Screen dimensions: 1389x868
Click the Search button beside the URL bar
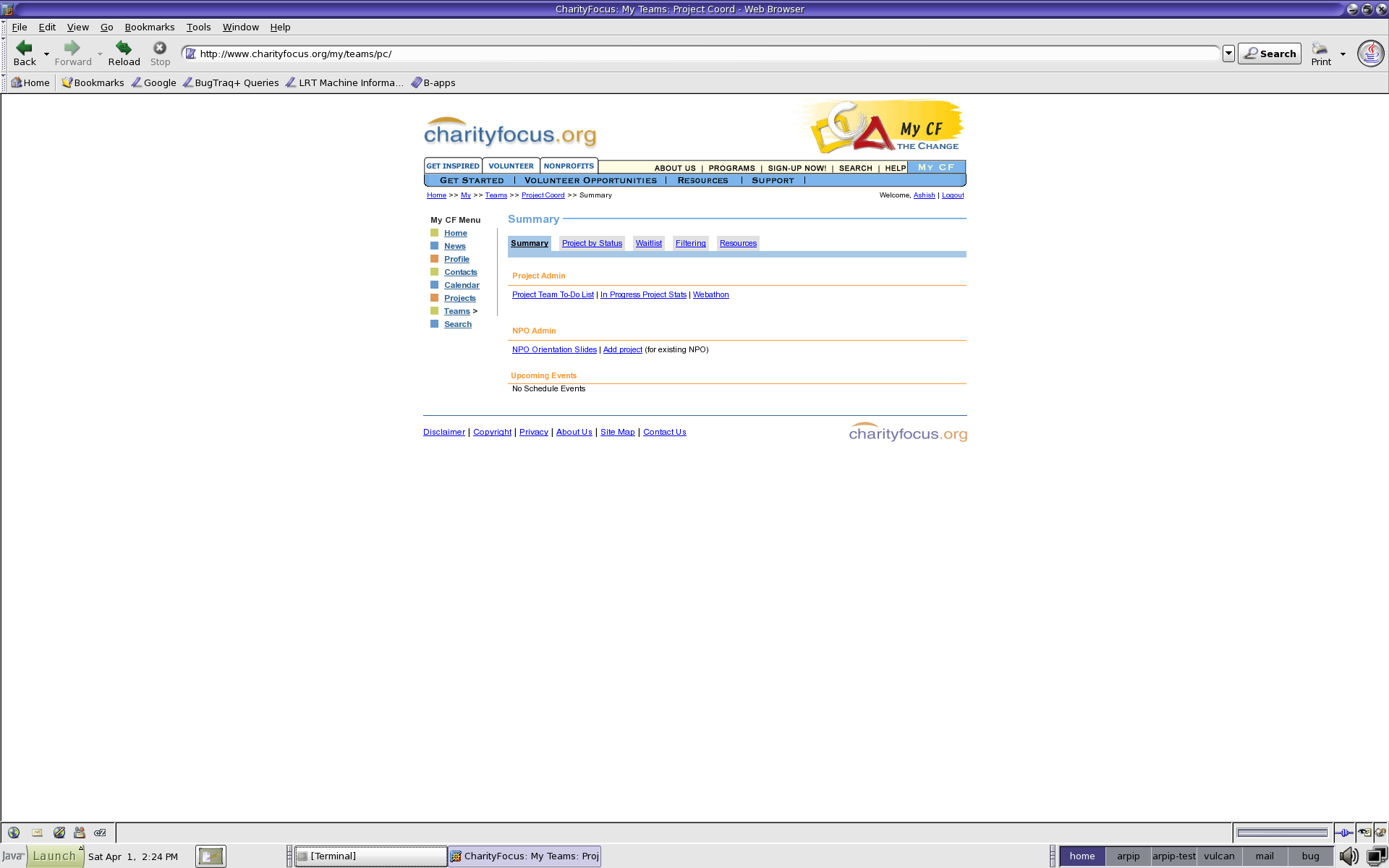(x=1270, y=54)
